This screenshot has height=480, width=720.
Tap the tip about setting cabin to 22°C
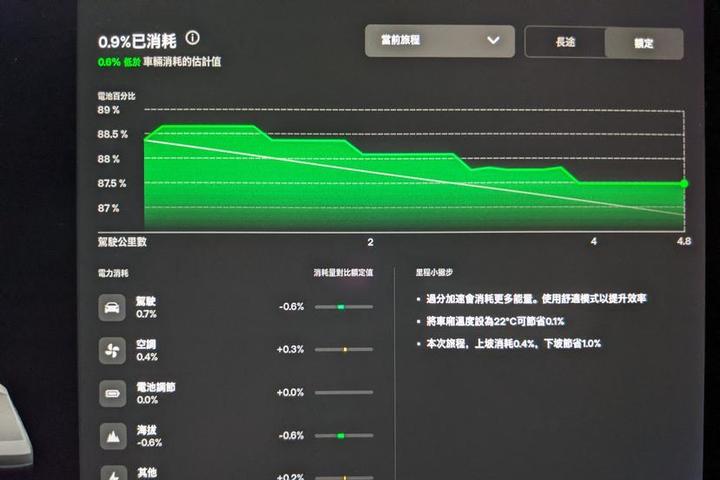pyautogui.click(x=496, y=321)
